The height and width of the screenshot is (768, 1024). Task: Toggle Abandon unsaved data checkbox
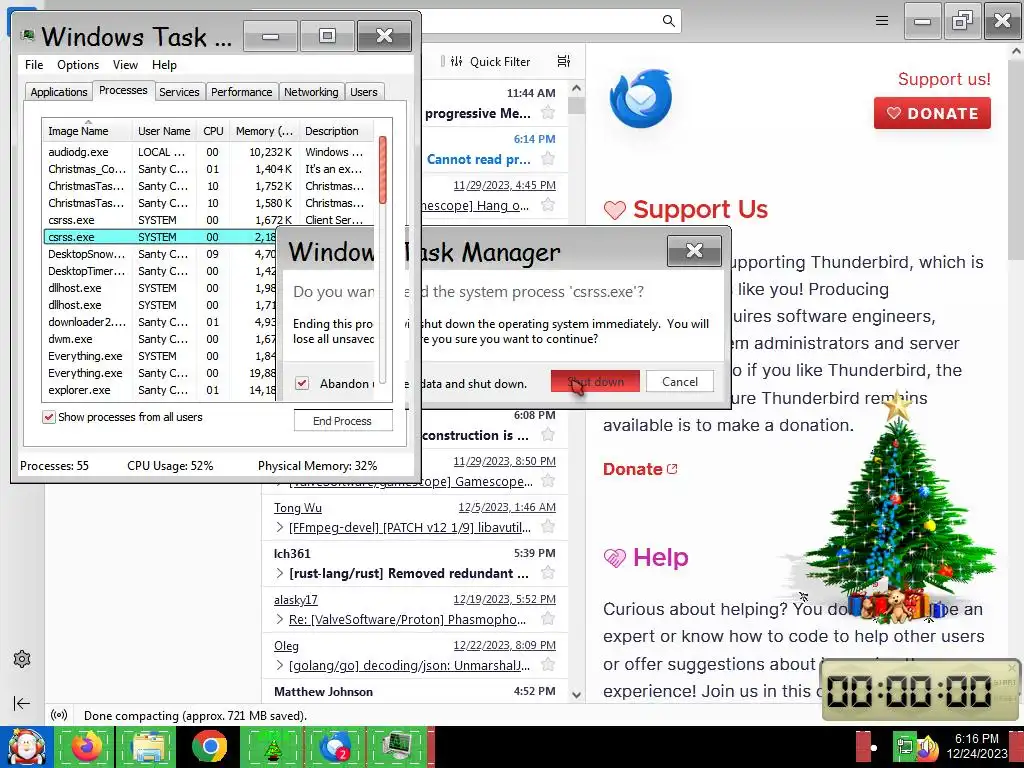click(x=302, y=383)
